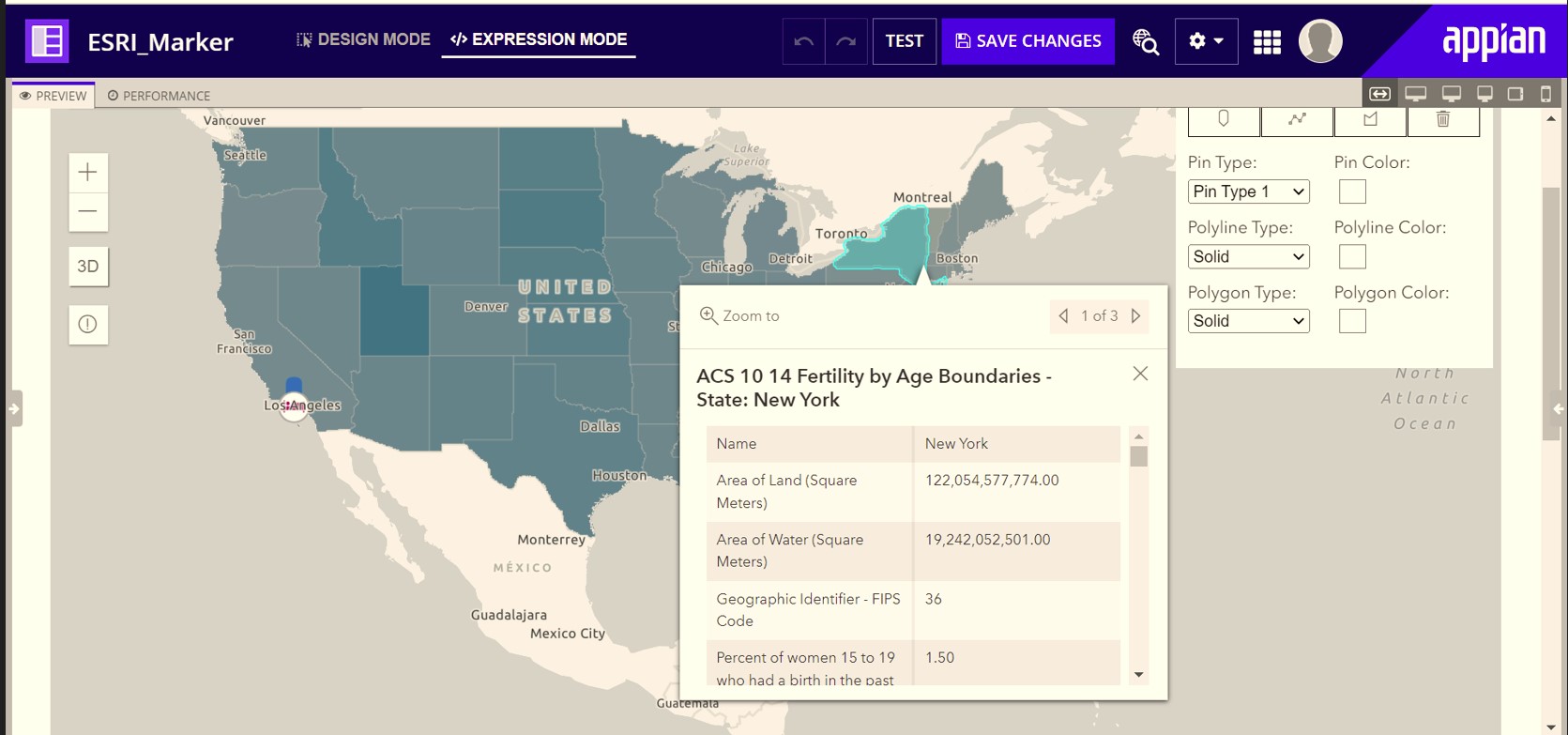Viewport: 1568px width, 735px height.
Task: Open the Performance tab
Action: (159, 96)
